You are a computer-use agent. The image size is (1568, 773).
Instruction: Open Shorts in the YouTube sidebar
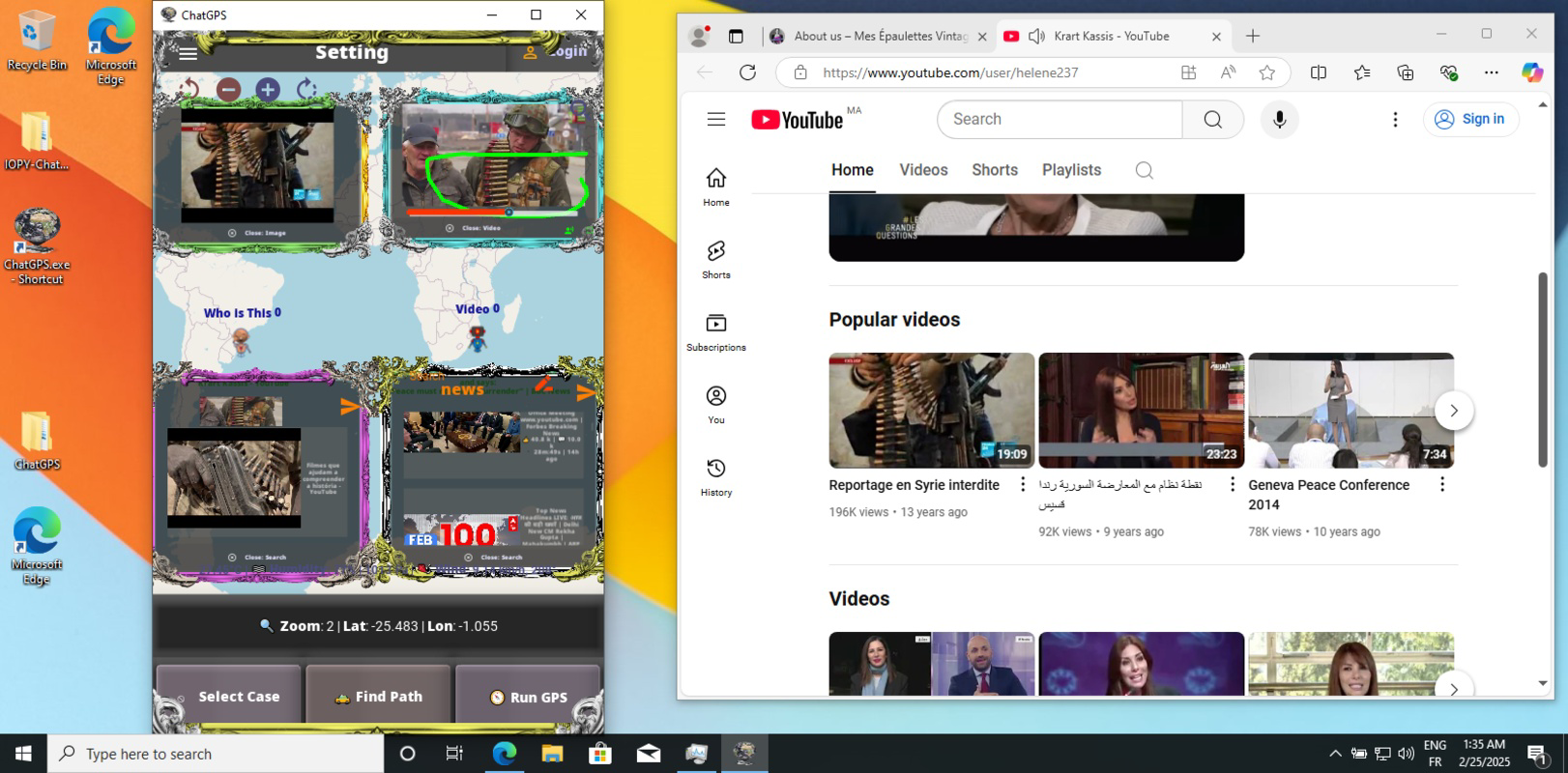[716, 260]
